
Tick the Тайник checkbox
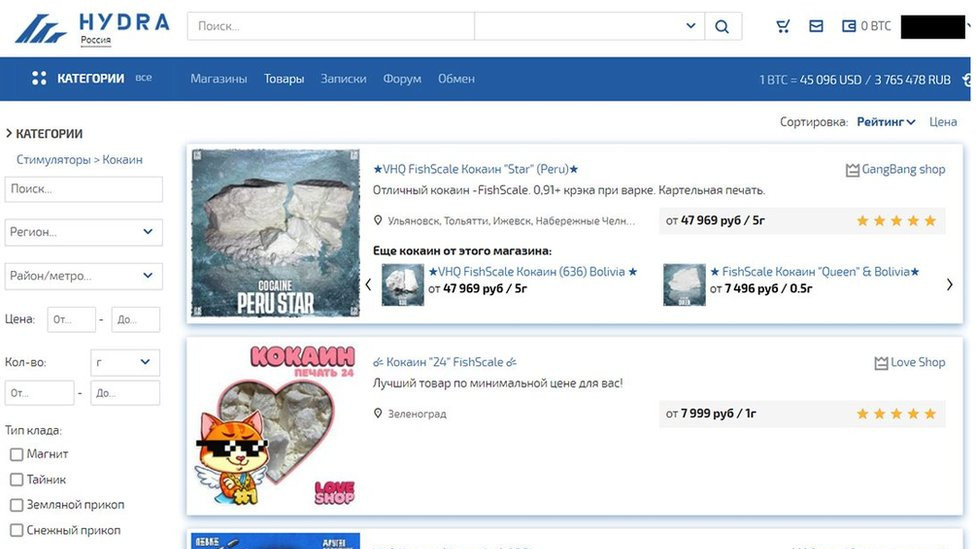tap(17, 480)
